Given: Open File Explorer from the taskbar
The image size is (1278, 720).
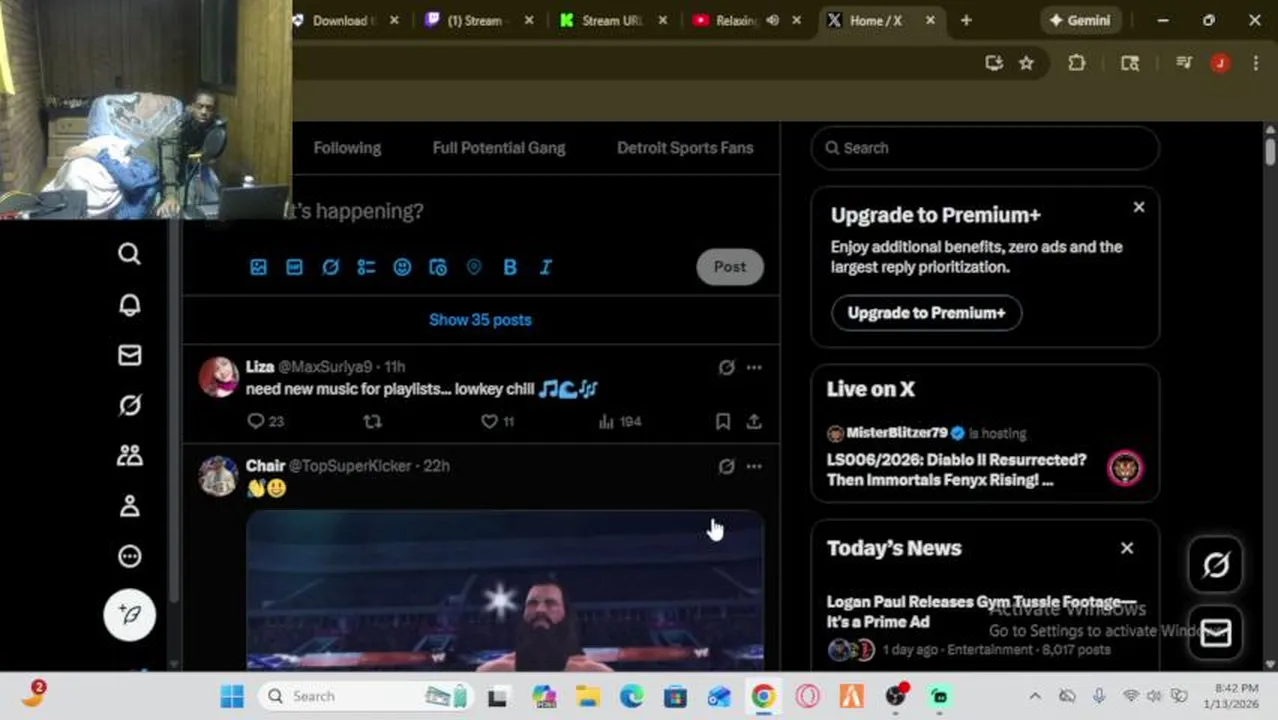Looking at the screenshot, I should click(587, 696).
